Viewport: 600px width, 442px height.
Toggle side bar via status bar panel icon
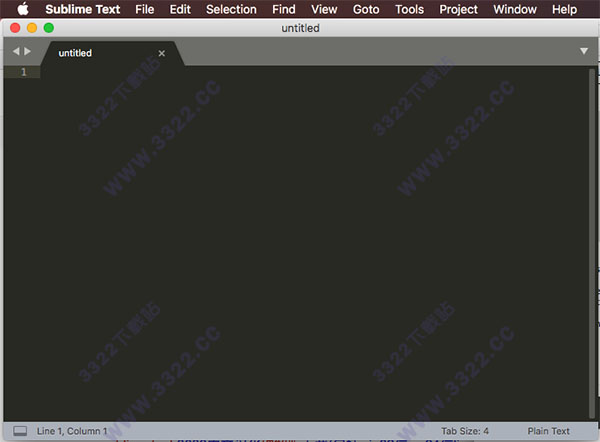point(20,431)
